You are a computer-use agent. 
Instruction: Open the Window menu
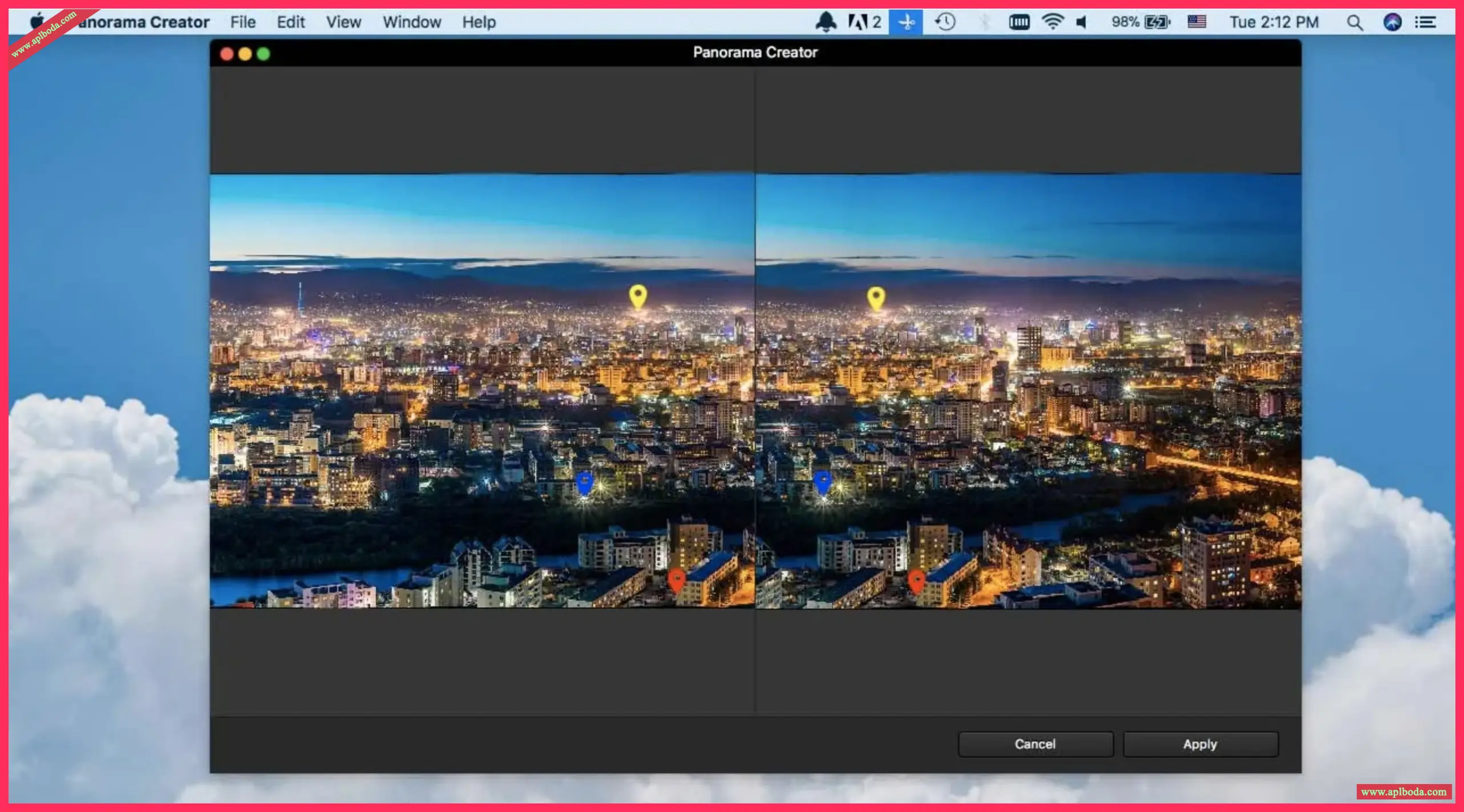412,22
